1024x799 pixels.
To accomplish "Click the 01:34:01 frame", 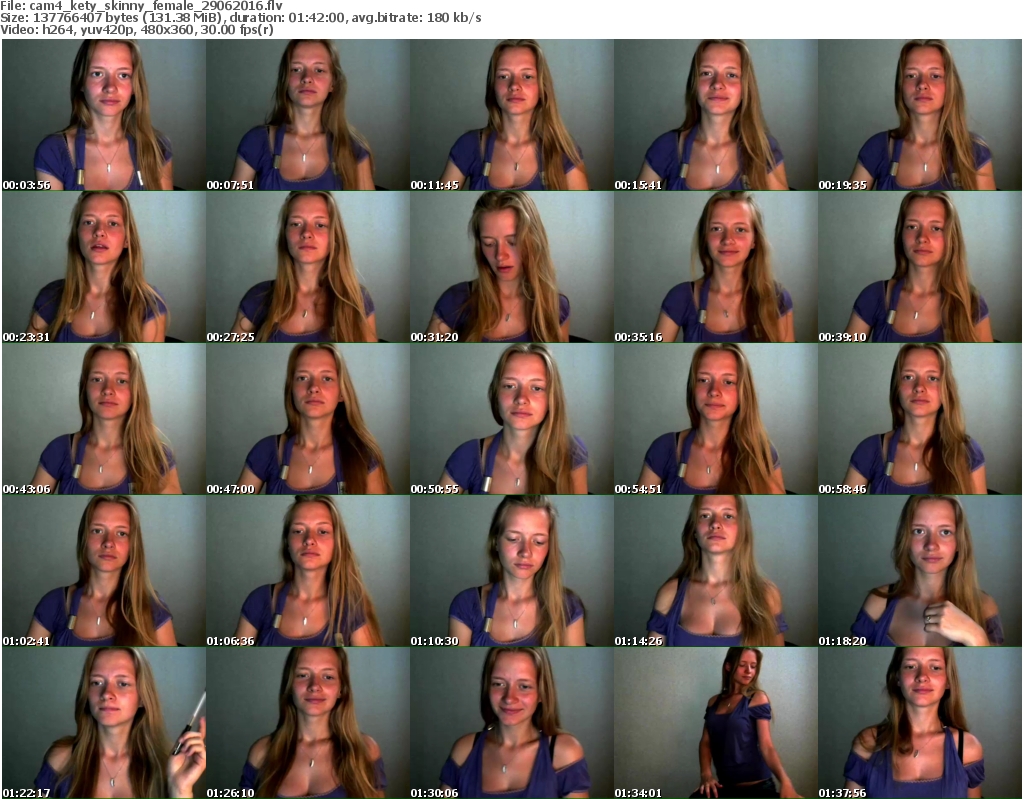I will tap(716, 723).
